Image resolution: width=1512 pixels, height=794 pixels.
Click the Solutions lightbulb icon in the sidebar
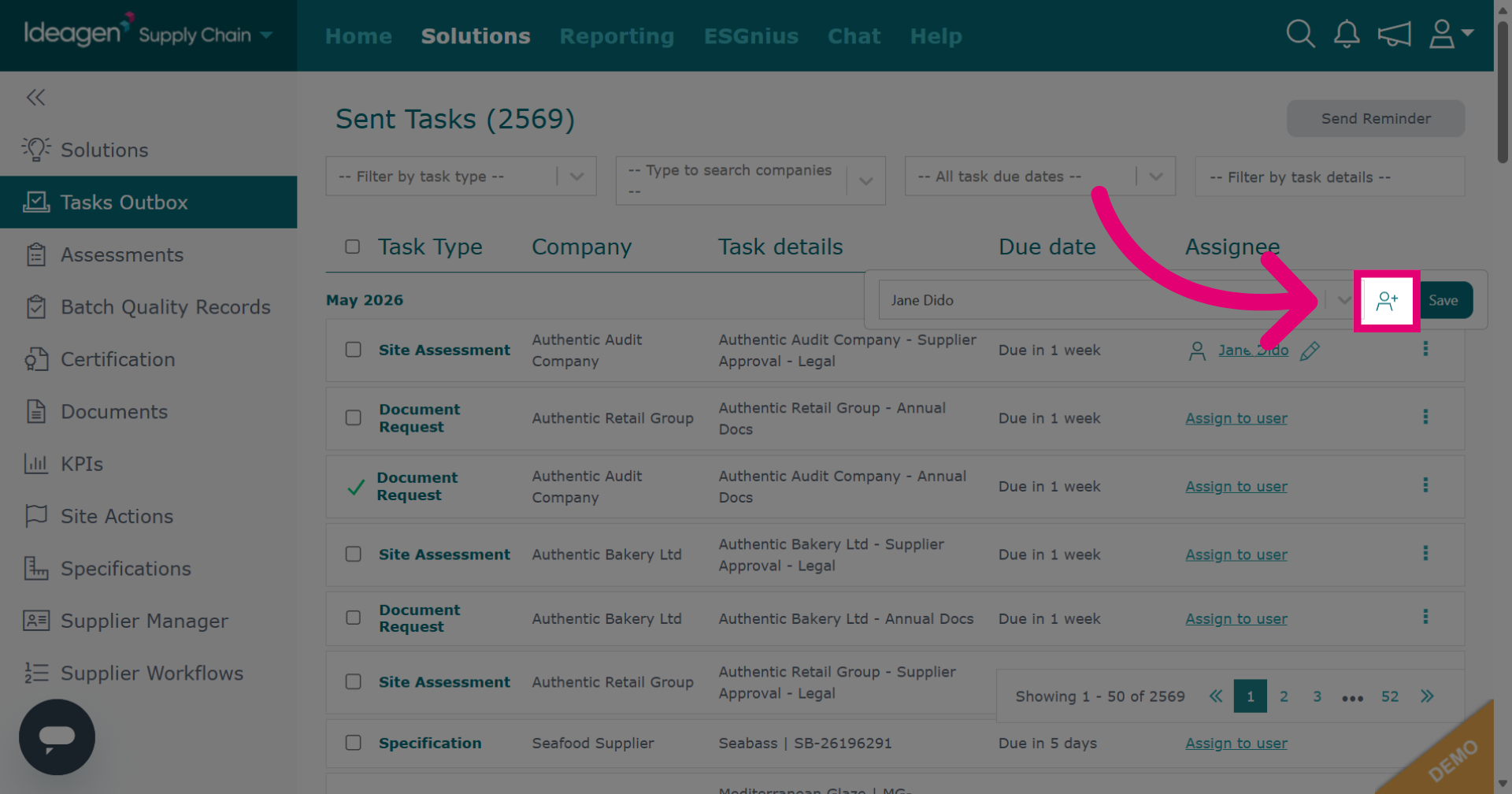pyautogui.click(x=36, y=149)
